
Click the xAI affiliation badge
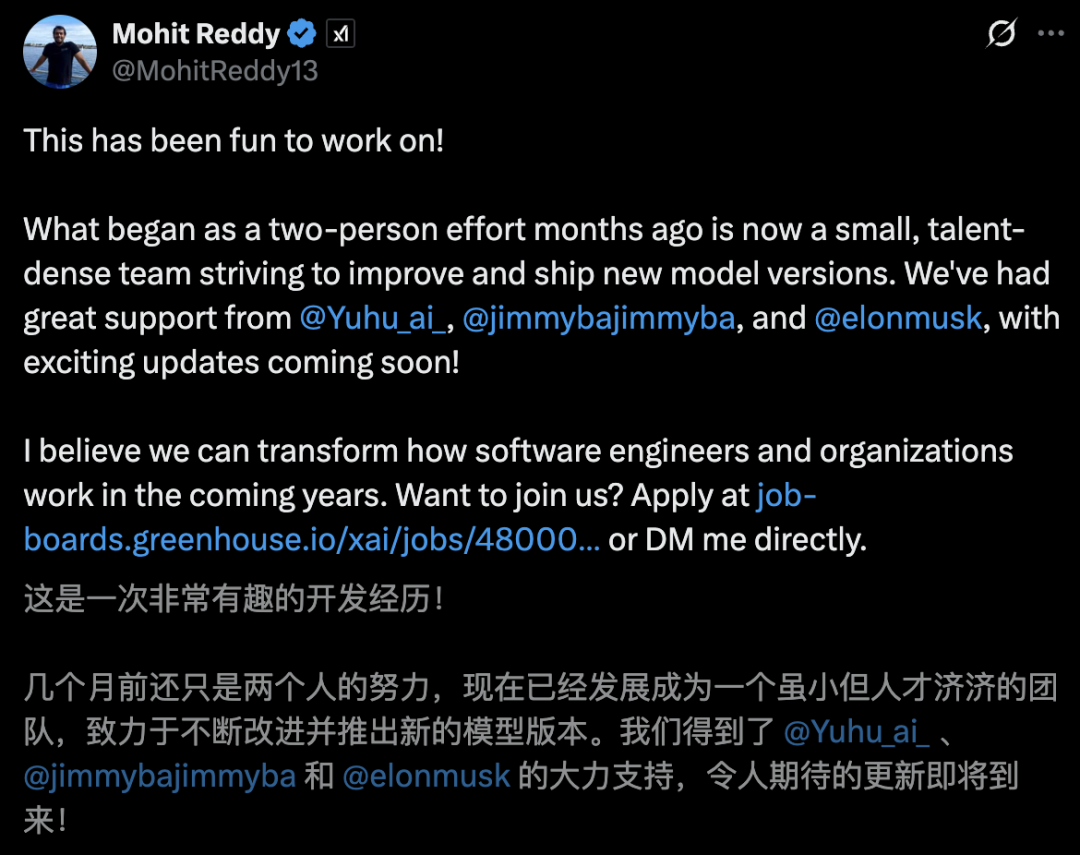pos(340,34)
